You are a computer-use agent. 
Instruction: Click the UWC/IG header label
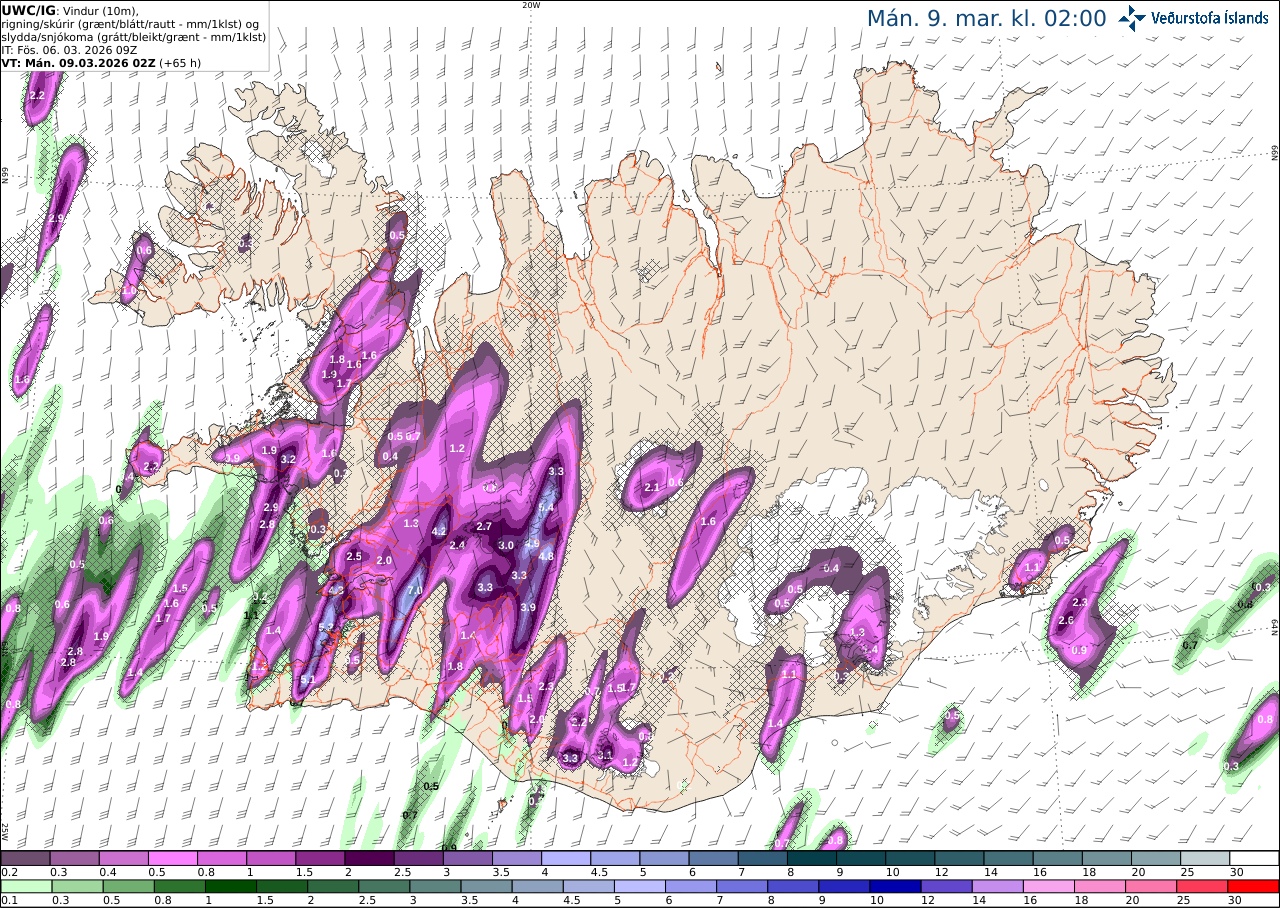tap(29, 10)
